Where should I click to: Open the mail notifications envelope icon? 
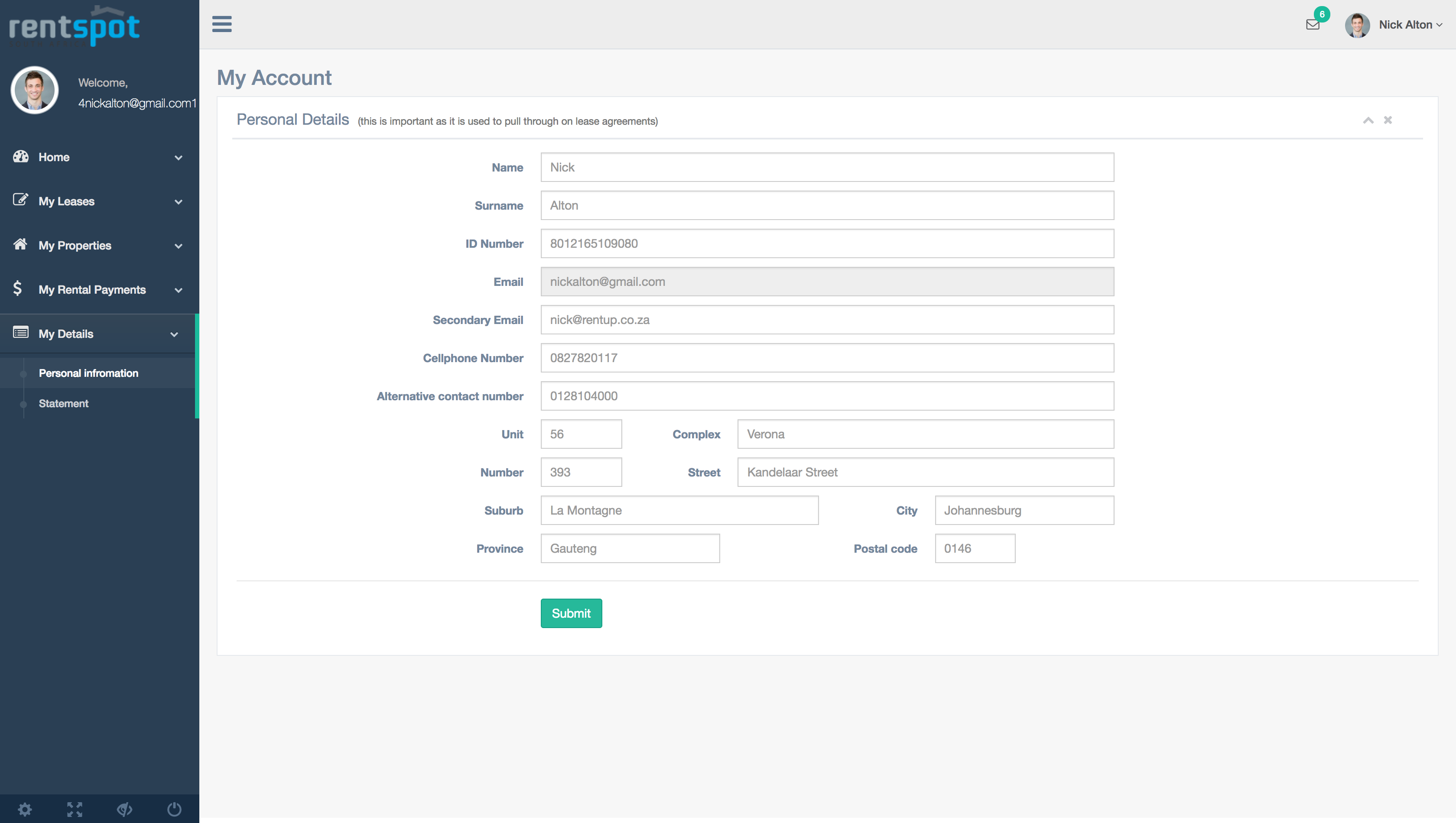click(x=1313, y=25)
